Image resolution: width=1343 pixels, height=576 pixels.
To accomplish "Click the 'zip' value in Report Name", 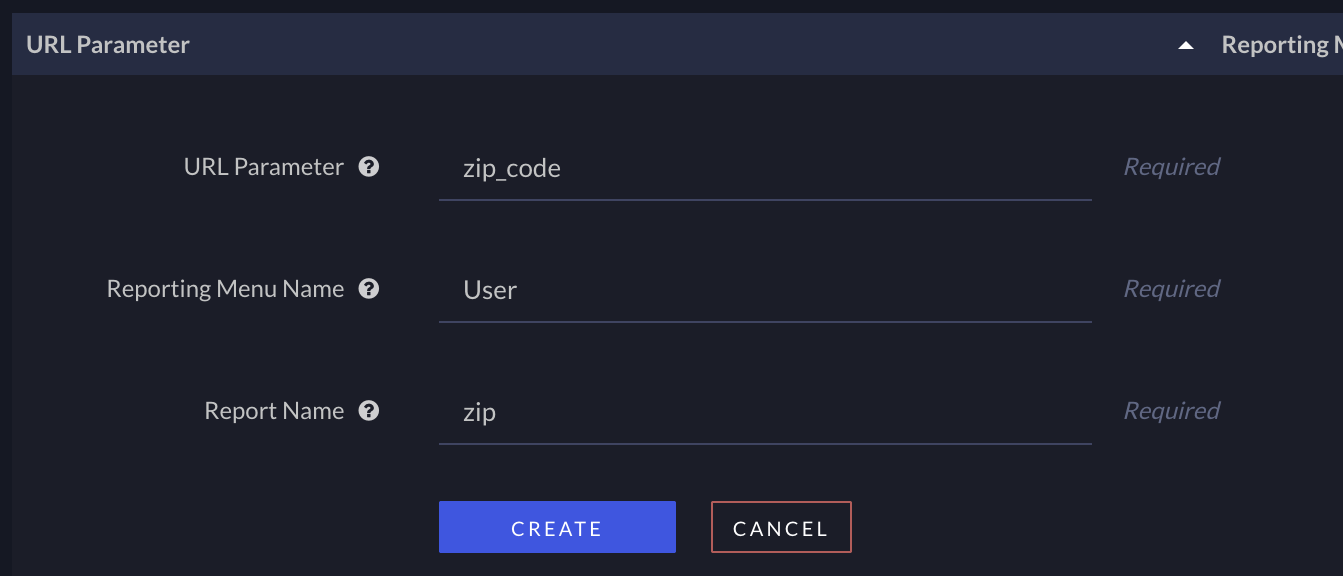I will (x=480, y=413).
